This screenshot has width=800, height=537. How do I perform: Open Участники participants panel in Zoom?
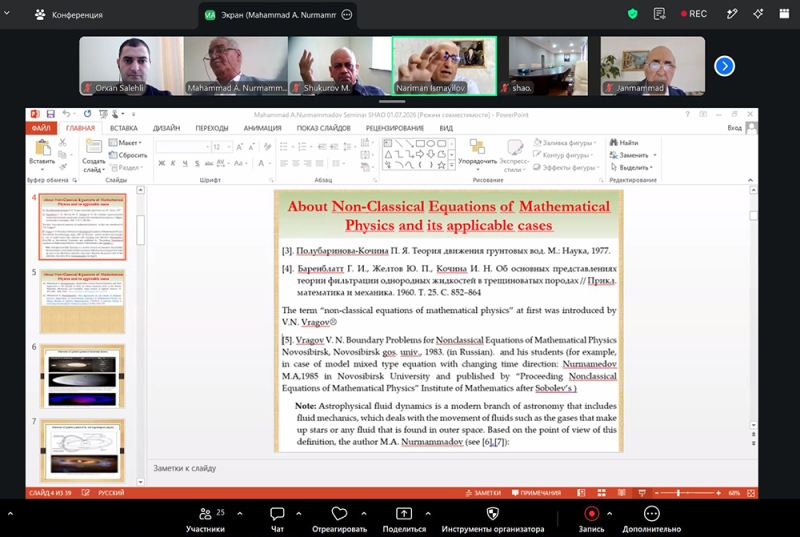(x=205, y=520)
